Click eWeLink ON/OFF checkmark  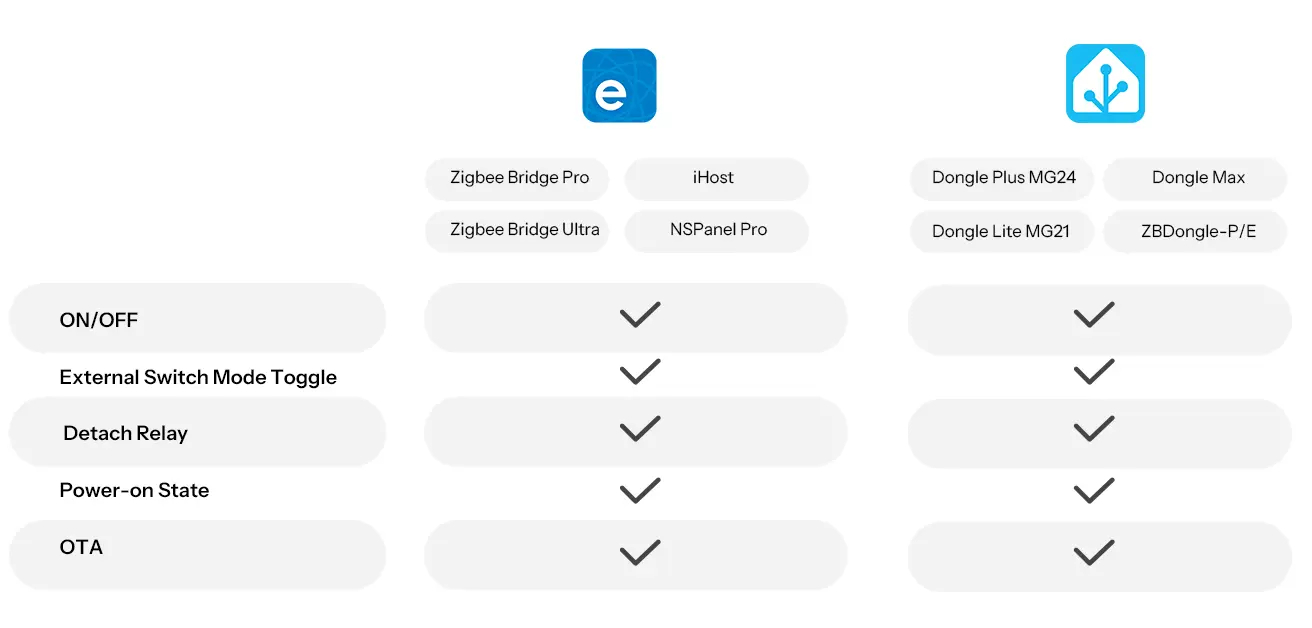[640, 316]
